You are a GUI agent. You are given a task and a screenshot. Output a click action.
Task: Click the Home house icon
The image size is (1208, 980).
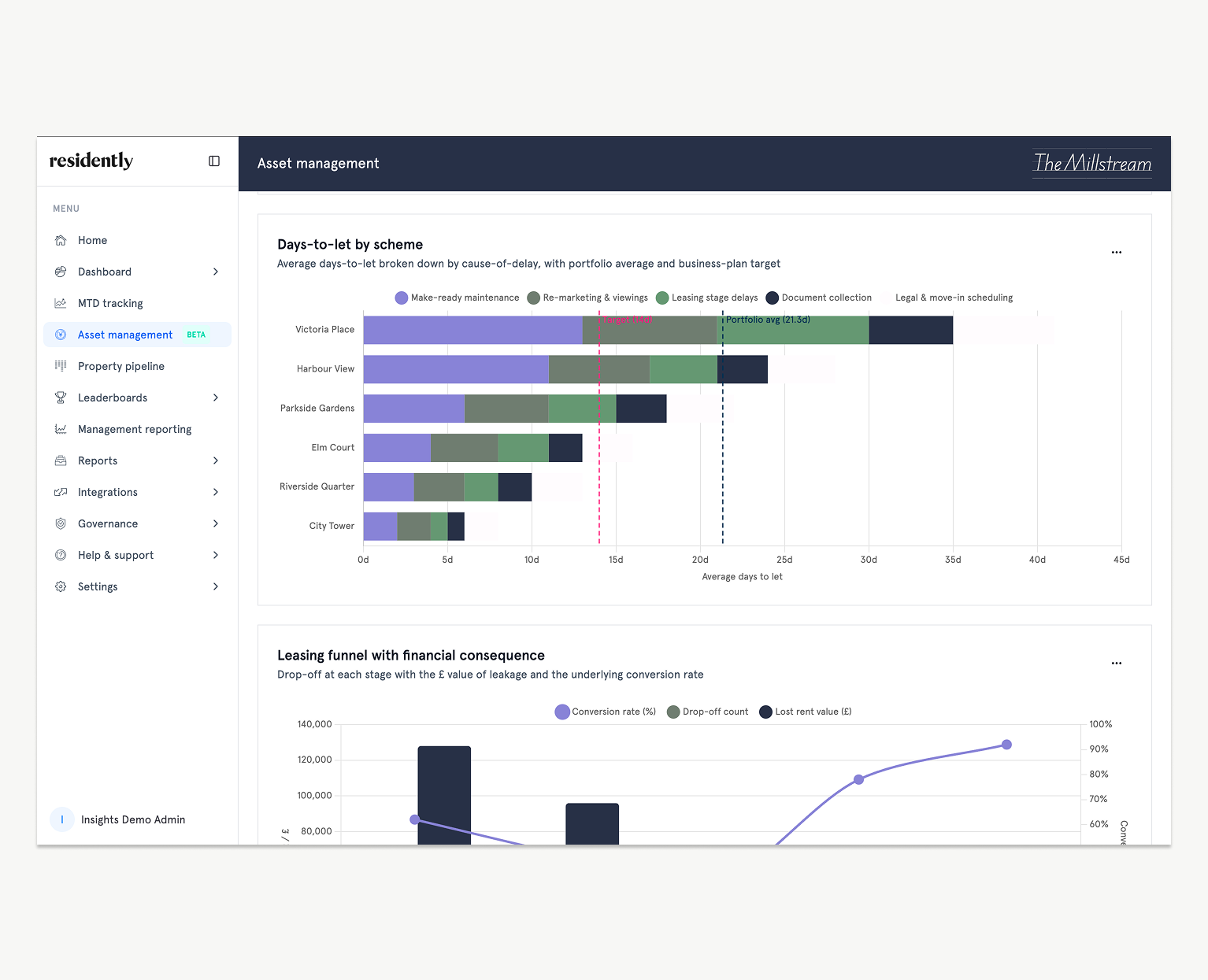click(61, 240)
